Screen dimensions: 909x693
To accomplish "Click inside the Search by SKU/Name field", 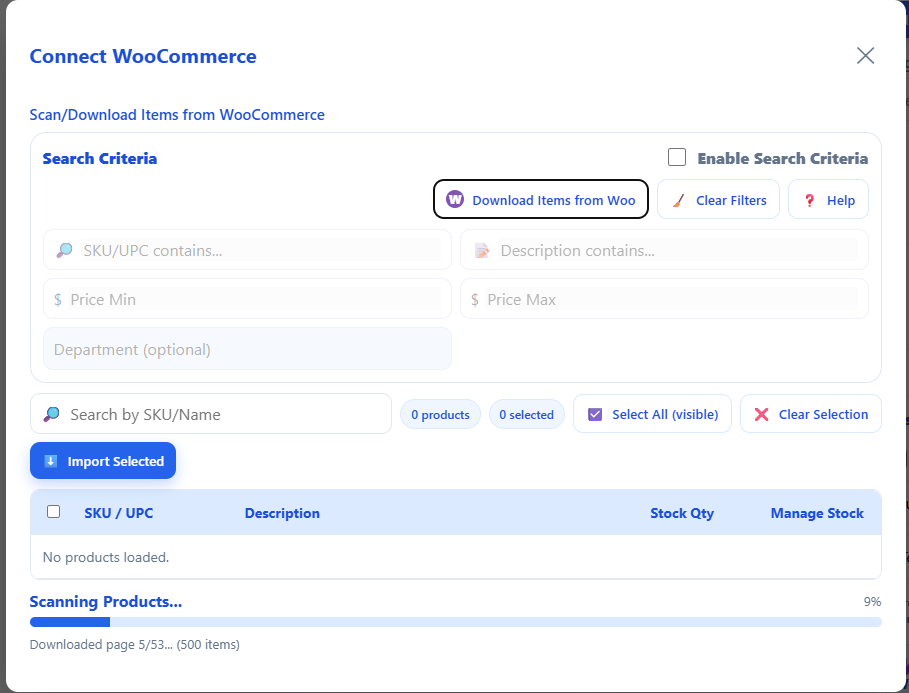I will tap(210, 413).
